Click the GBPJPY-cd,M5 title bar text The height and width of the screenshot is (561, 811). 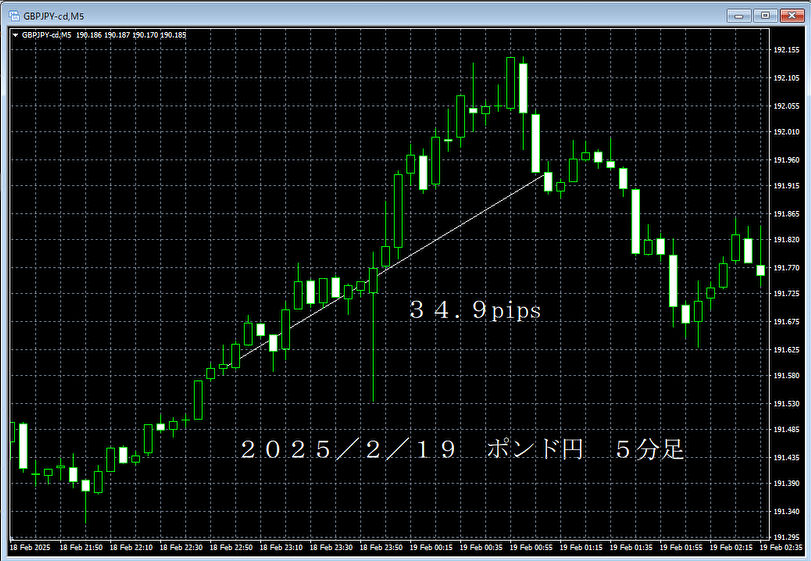pyautogui.click(x=53, y=17)
